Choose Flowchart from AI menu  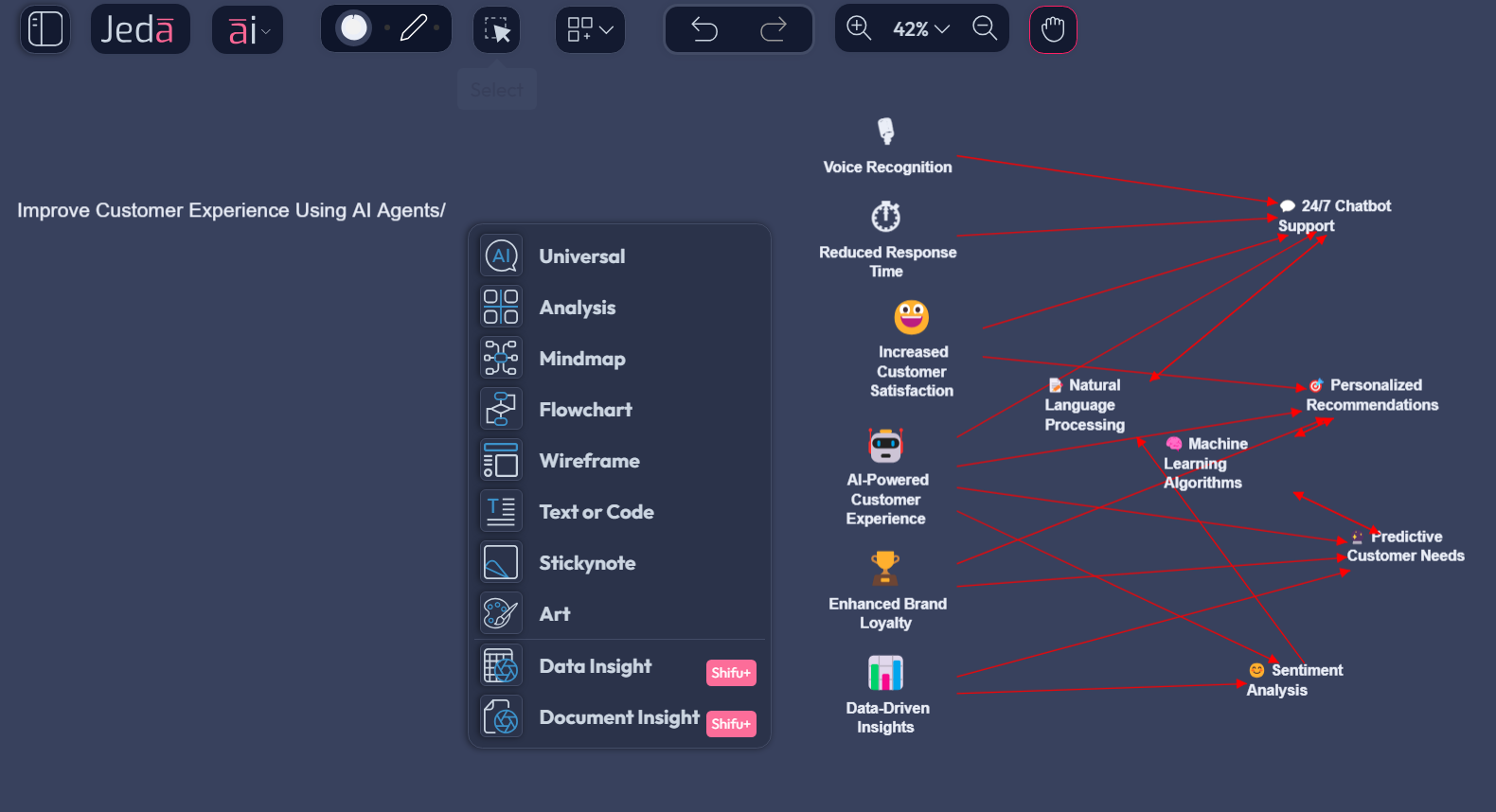(619, 409)
